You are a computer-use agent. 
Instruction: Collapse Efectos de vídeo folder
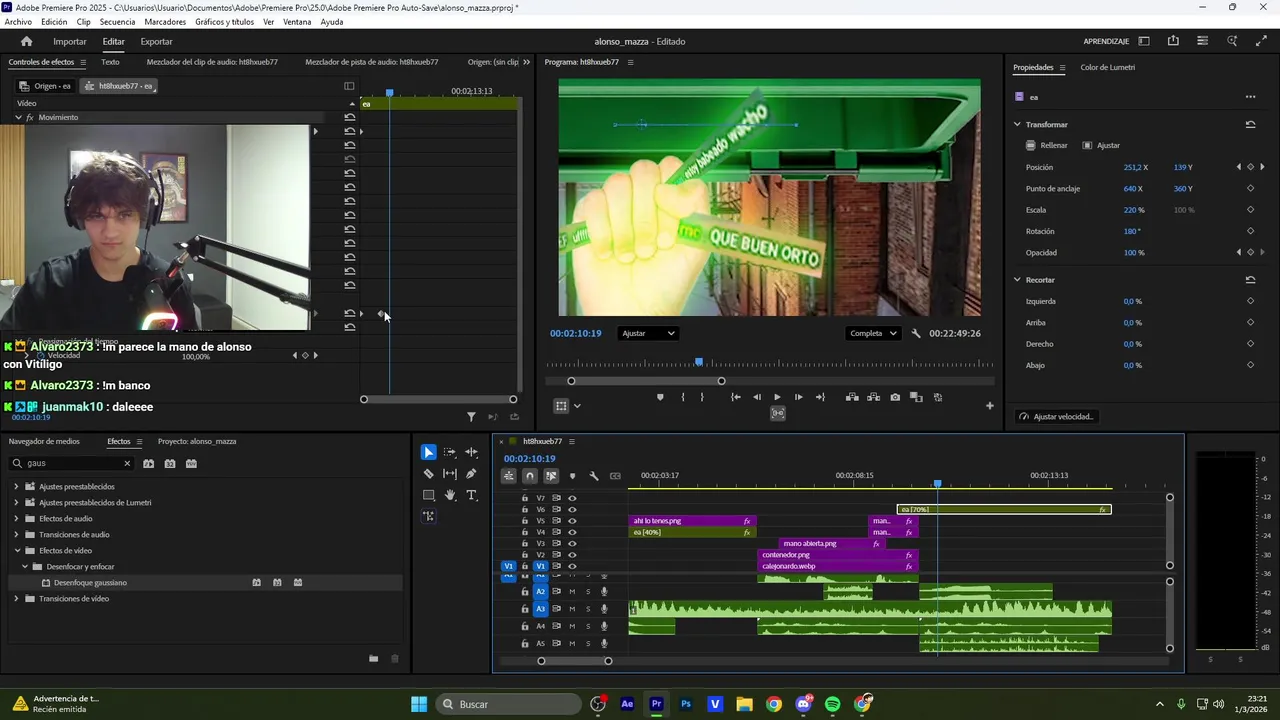click(x=16, y=551)
